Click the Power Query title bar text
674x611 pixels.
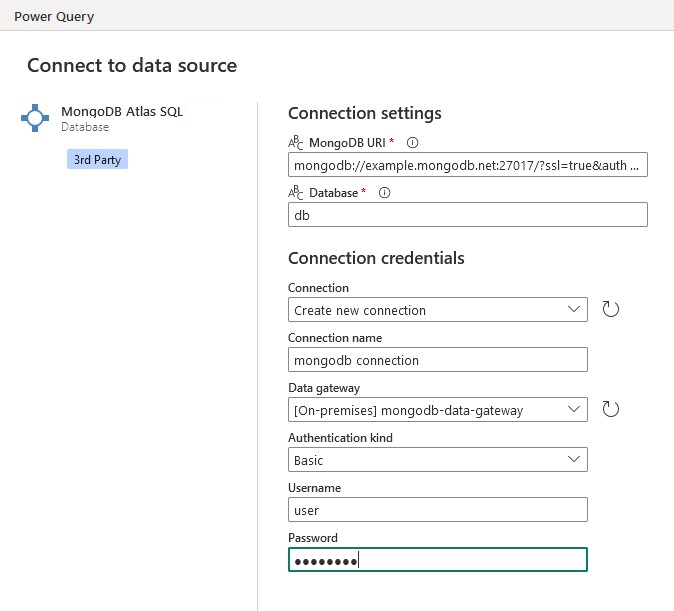(54, 16)
